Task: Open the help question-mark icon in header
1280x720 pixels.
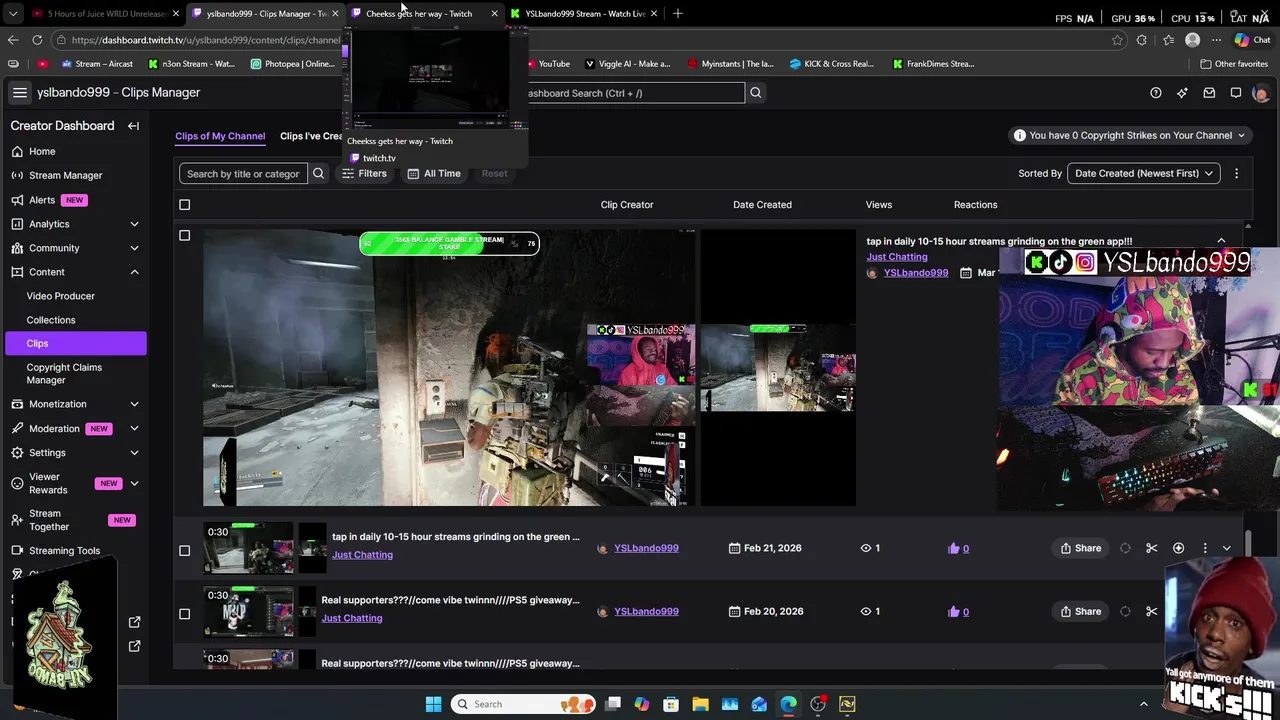Action: click(x=1156, y=93)
